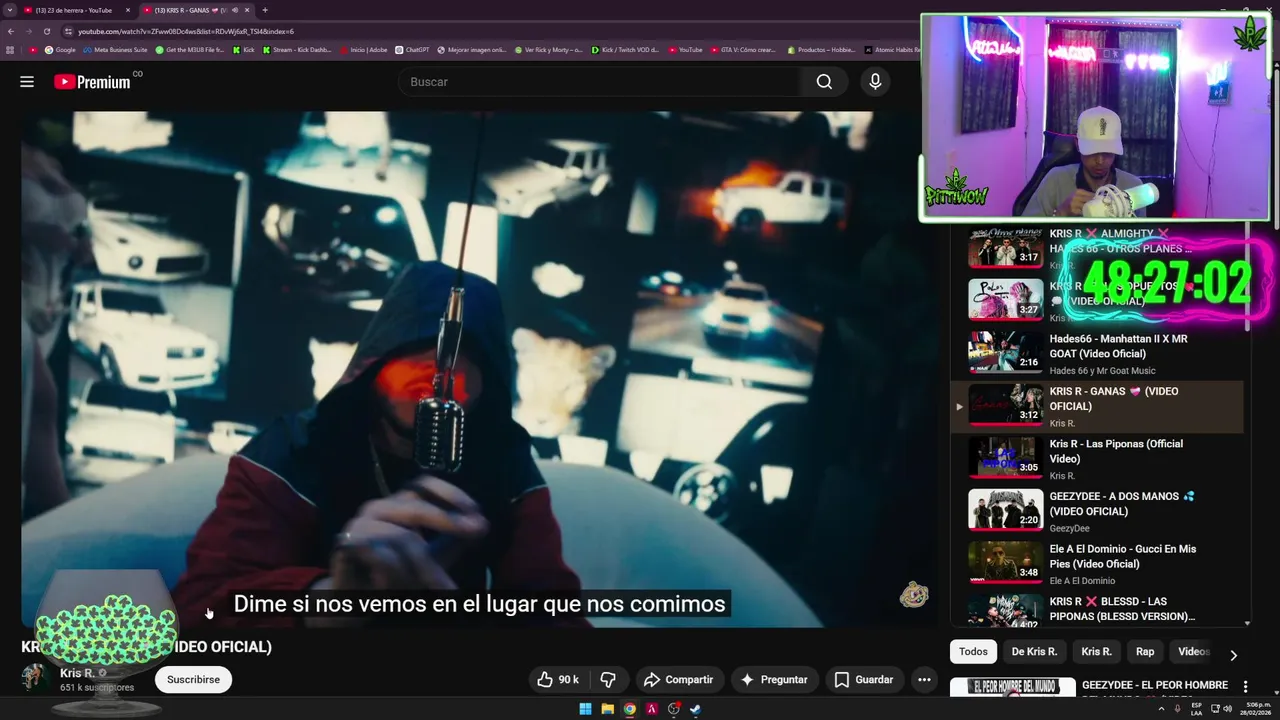Dislike the video with thumbs-down
This screenshot has width=1280, height=720.
[608, 680]
